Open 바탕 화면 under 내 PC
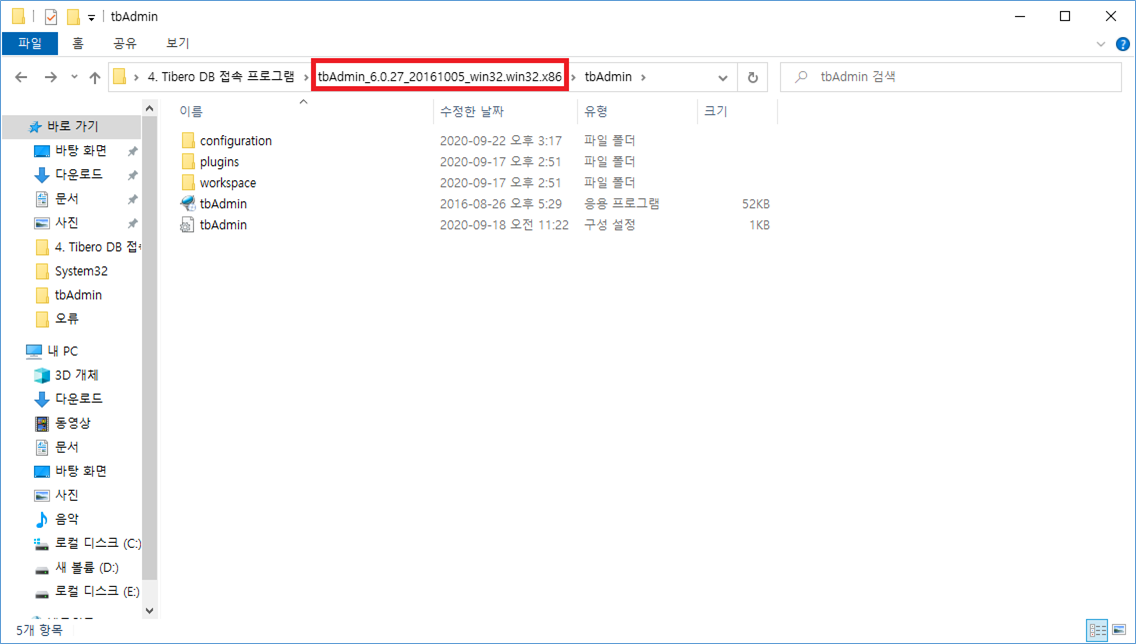The width and height of the screenshot is (1136, 644). click(81, 471)
